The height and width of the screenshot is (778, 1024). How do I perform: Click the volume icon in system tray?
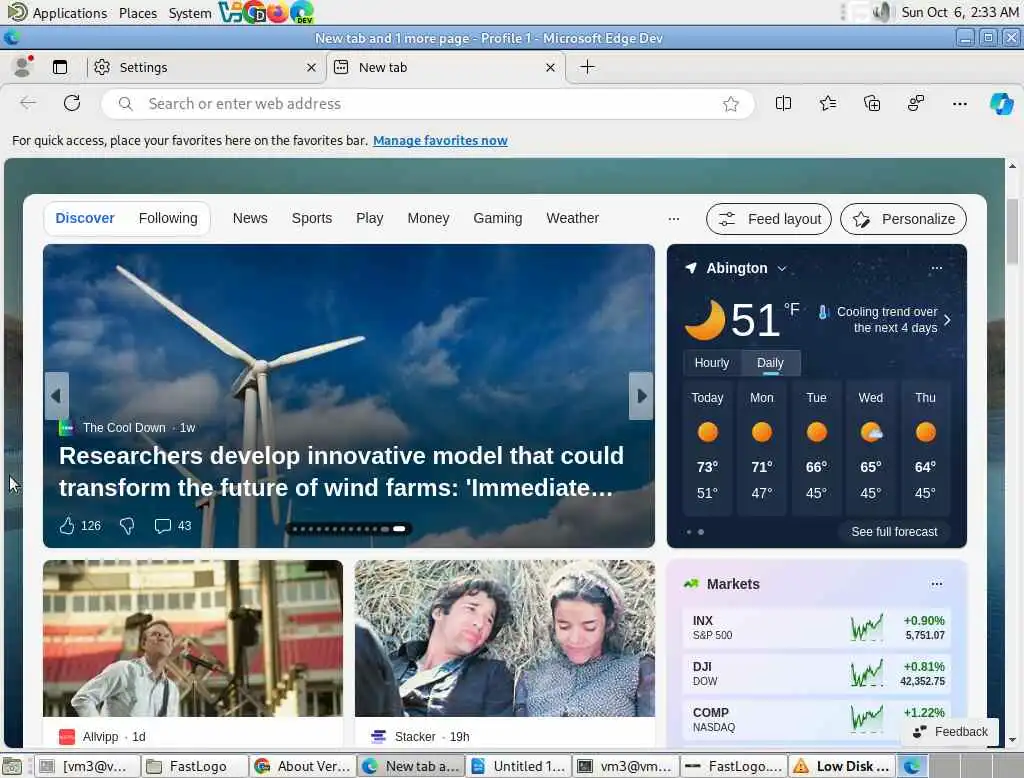(x=882, y=12)
